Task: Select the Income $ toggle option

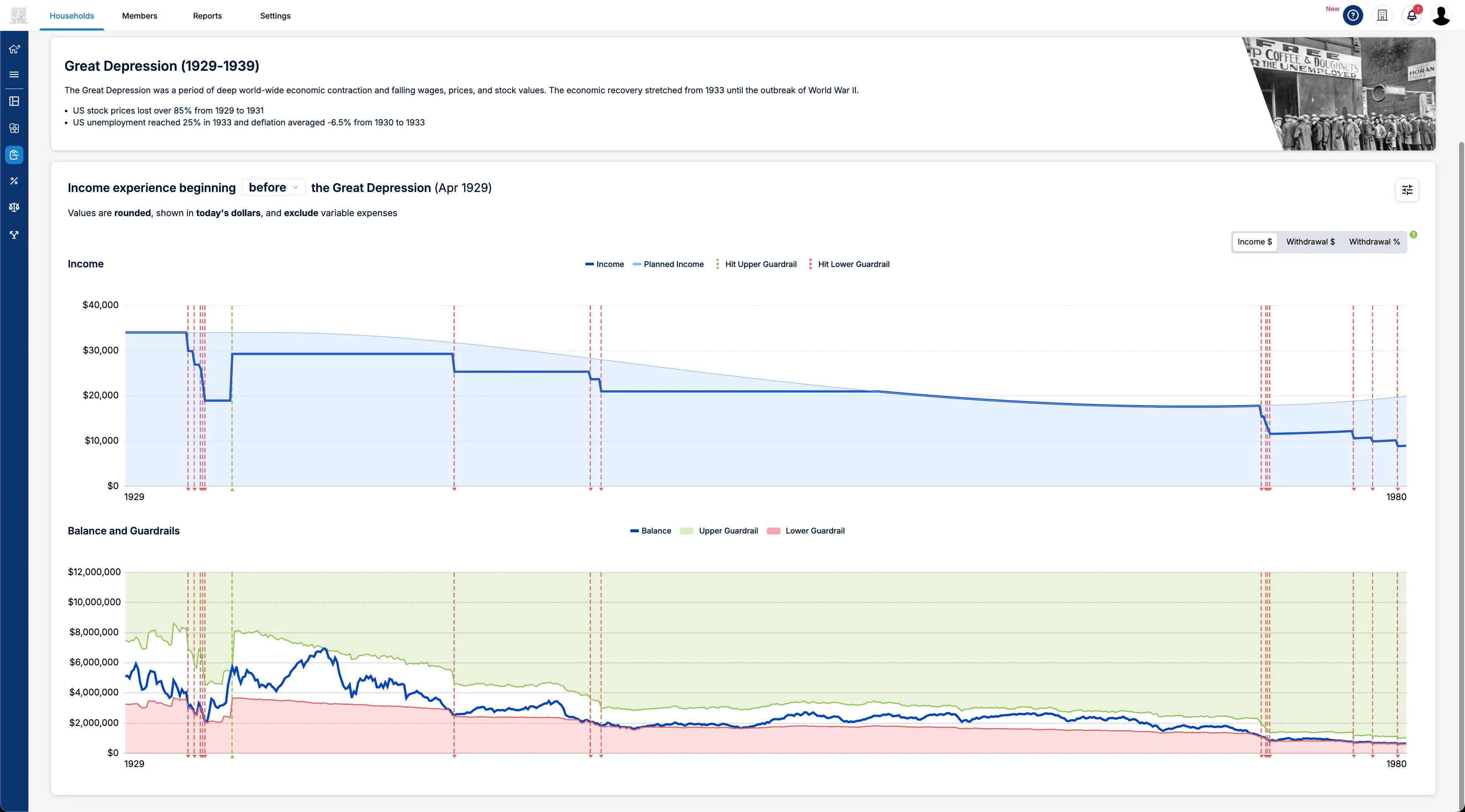Action: [x=1255, y=242]
